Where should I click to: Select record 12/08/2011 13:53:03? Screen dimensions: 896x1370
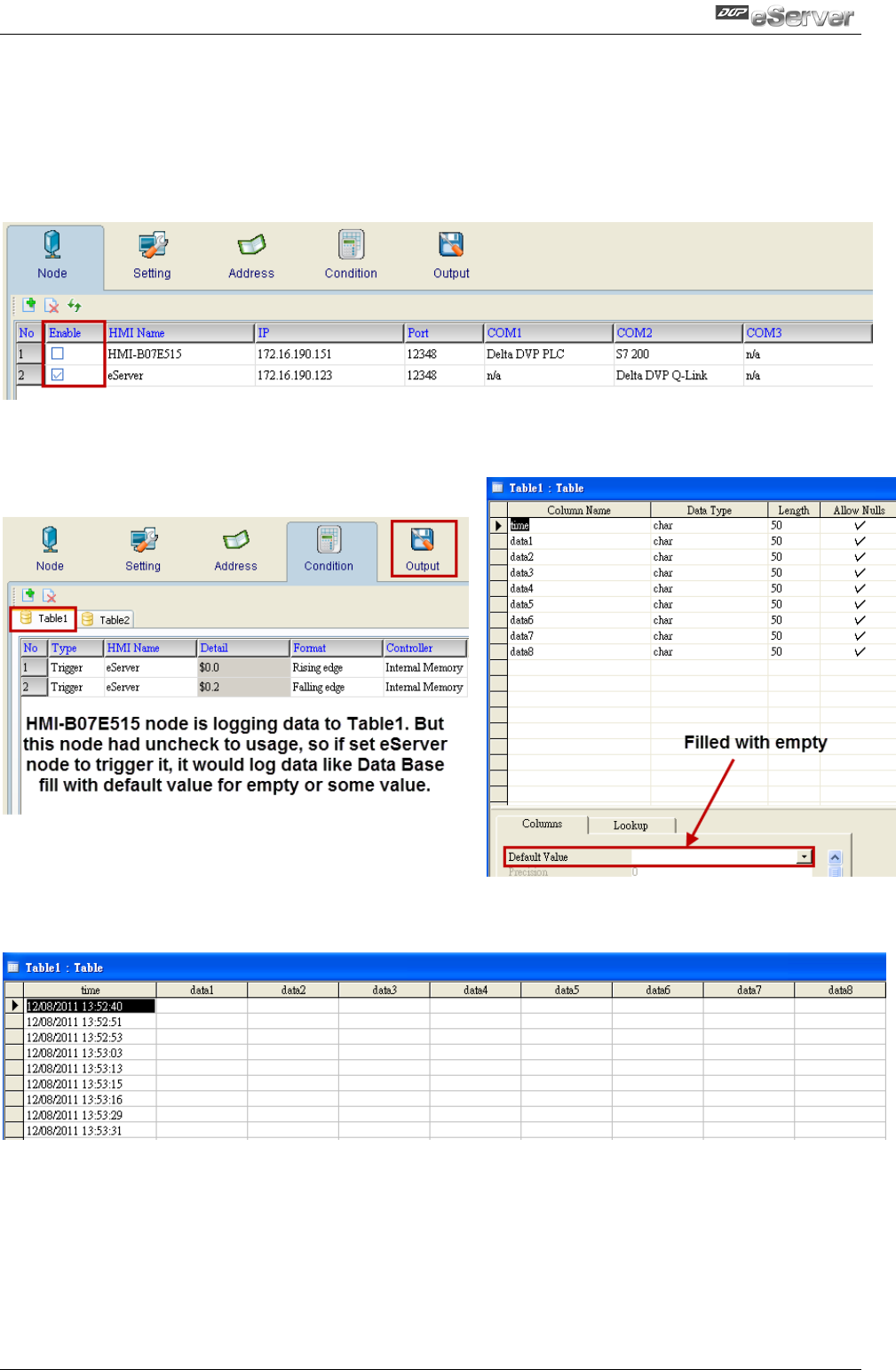pos(90,1053)
